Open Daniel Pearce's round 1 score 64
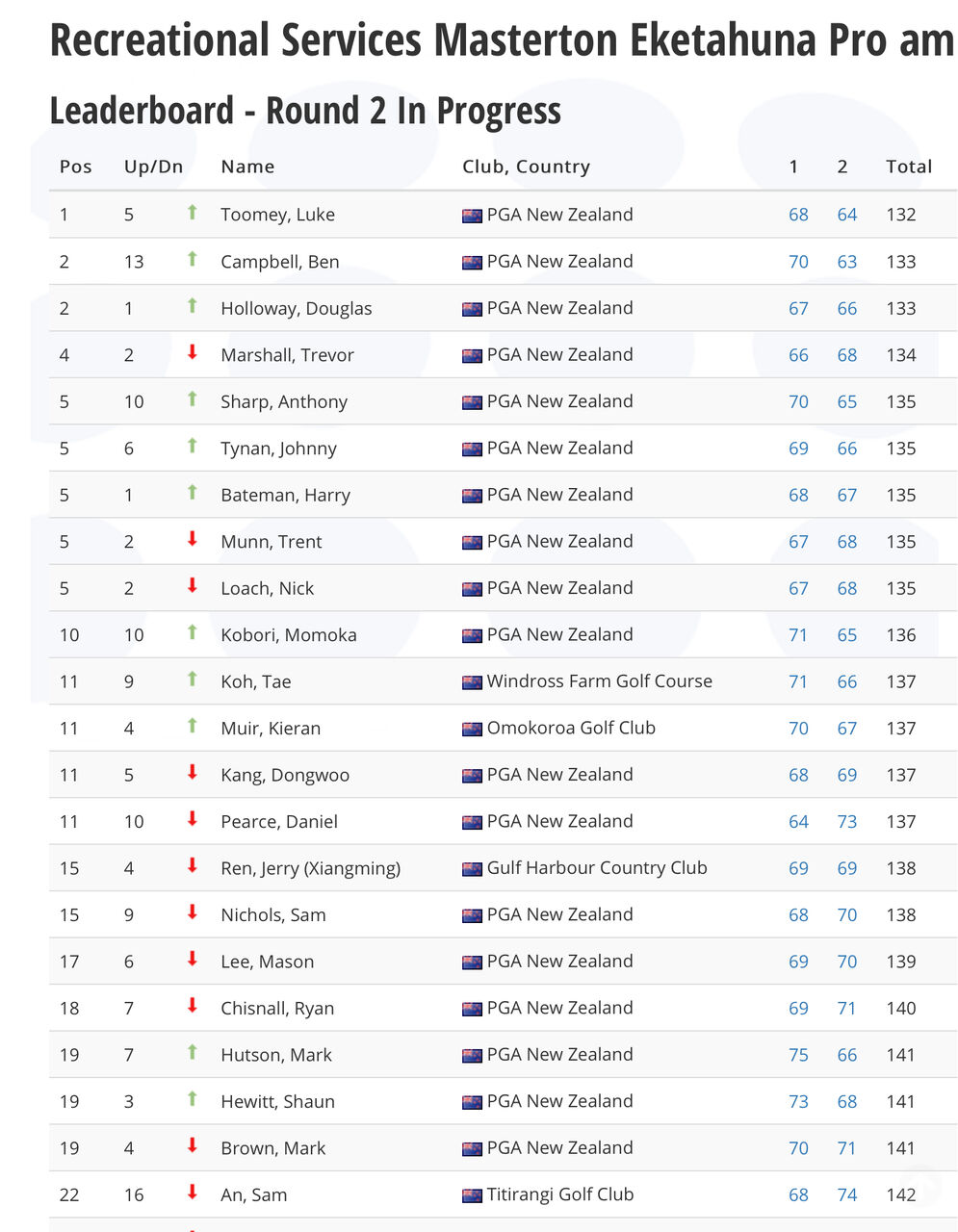This screenshot has width=958, height=1232. (x=798, y=822)
